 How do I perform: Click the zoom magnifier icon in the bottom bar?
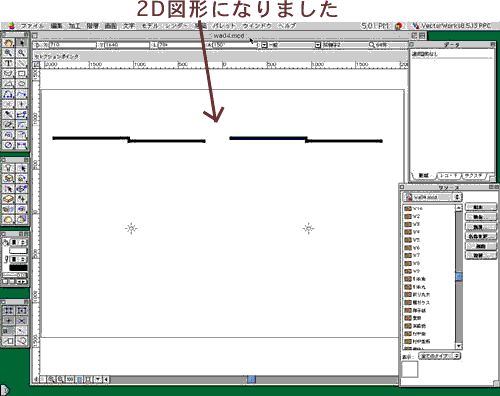(x=51, y=379)
